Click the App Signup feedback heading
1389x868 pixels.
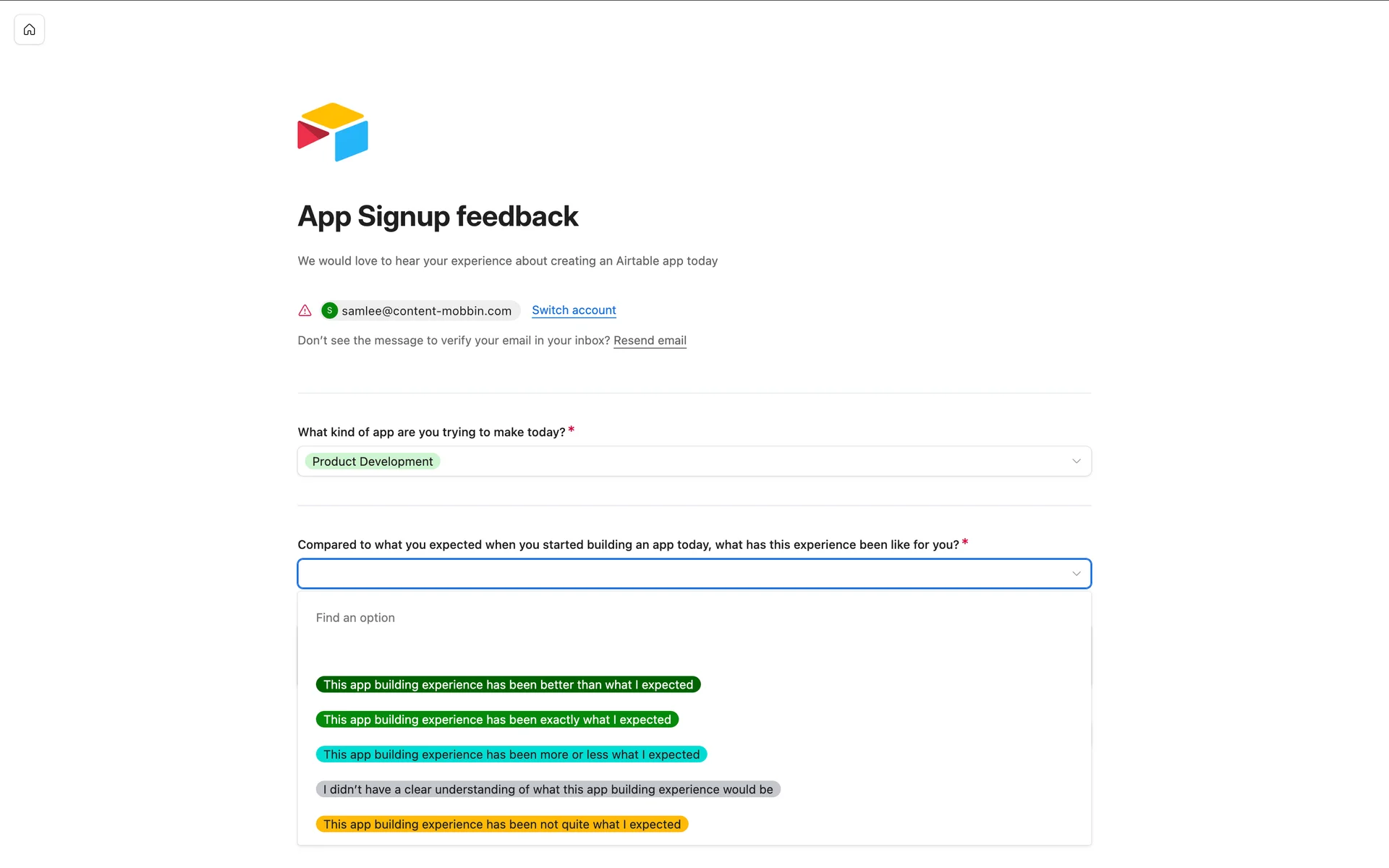(438, 216)
